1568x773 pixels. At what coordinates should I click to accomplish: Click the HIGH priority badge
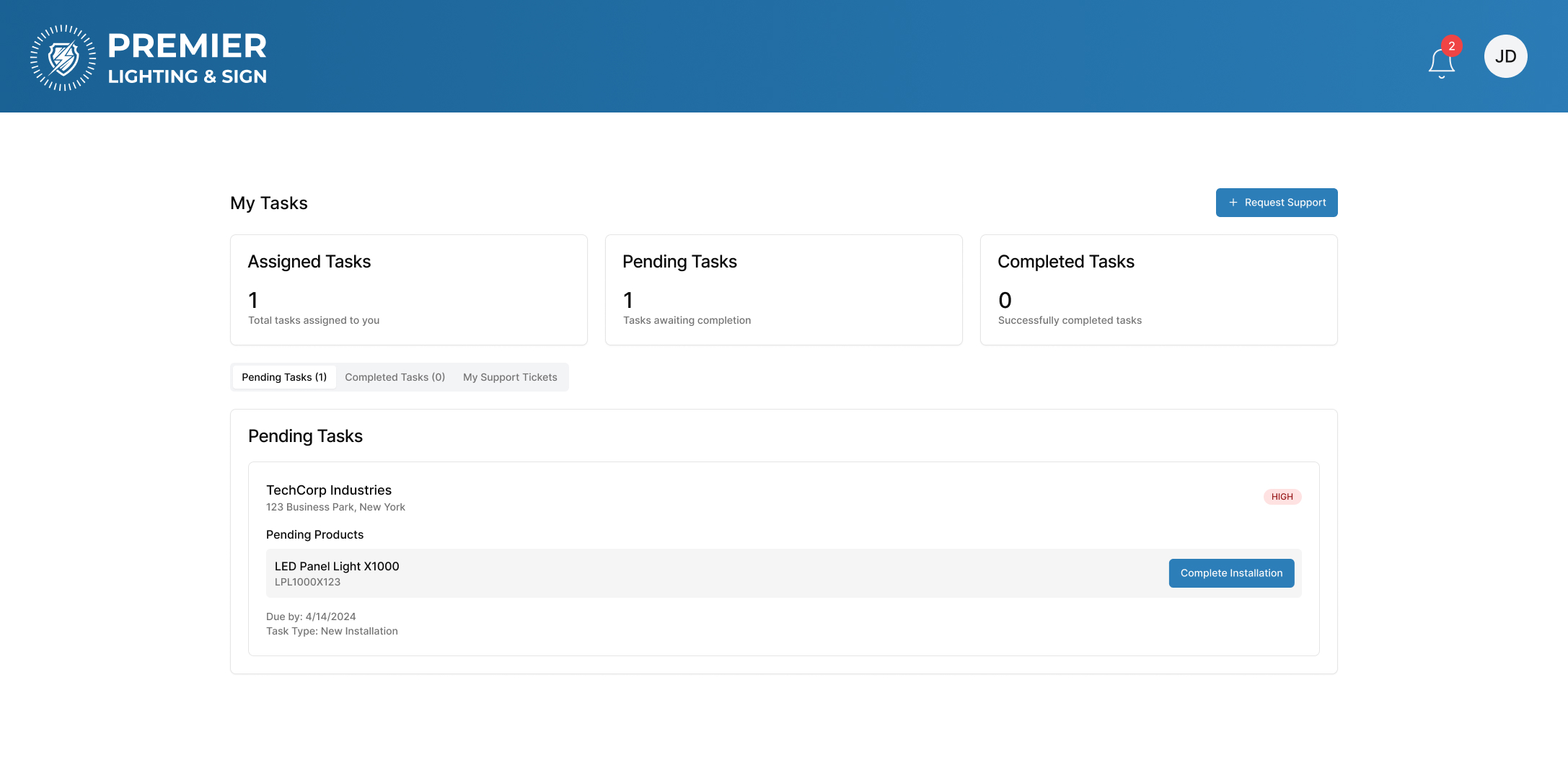click(x=1282, y=497)
